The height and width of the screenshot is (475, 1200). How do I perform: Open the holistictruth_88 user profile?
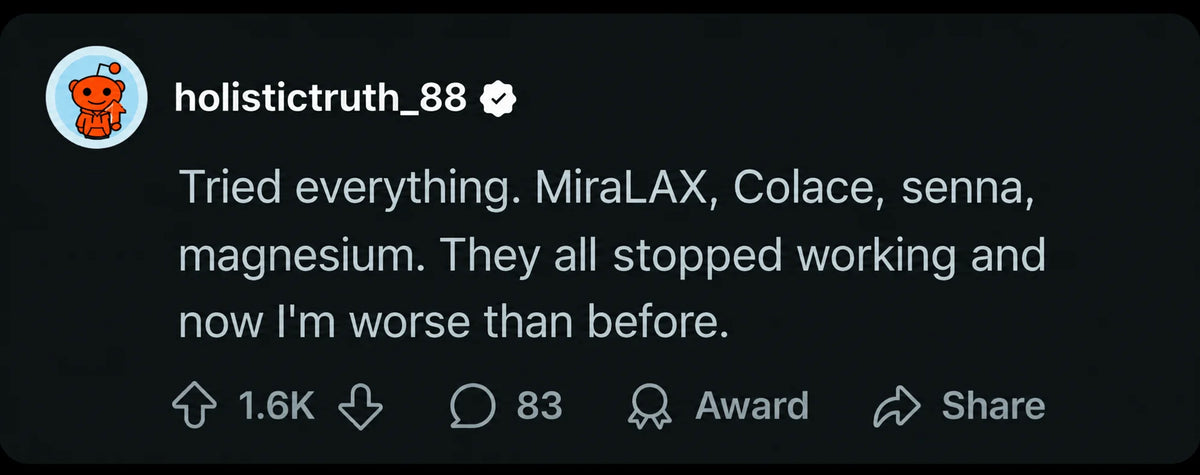tap(319, 97)
